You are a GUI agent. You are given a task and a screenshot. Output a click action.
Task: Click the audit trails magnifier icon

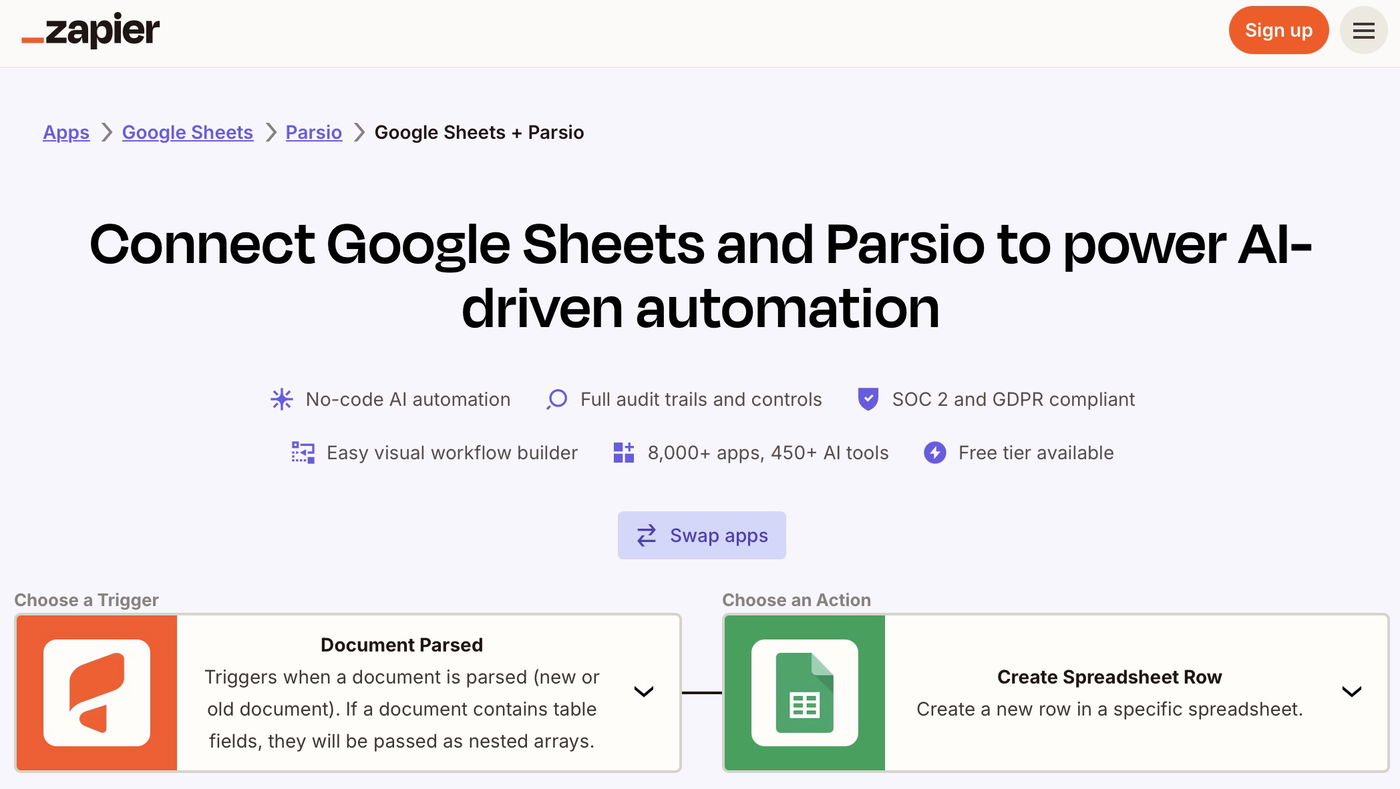coord(556,399)
